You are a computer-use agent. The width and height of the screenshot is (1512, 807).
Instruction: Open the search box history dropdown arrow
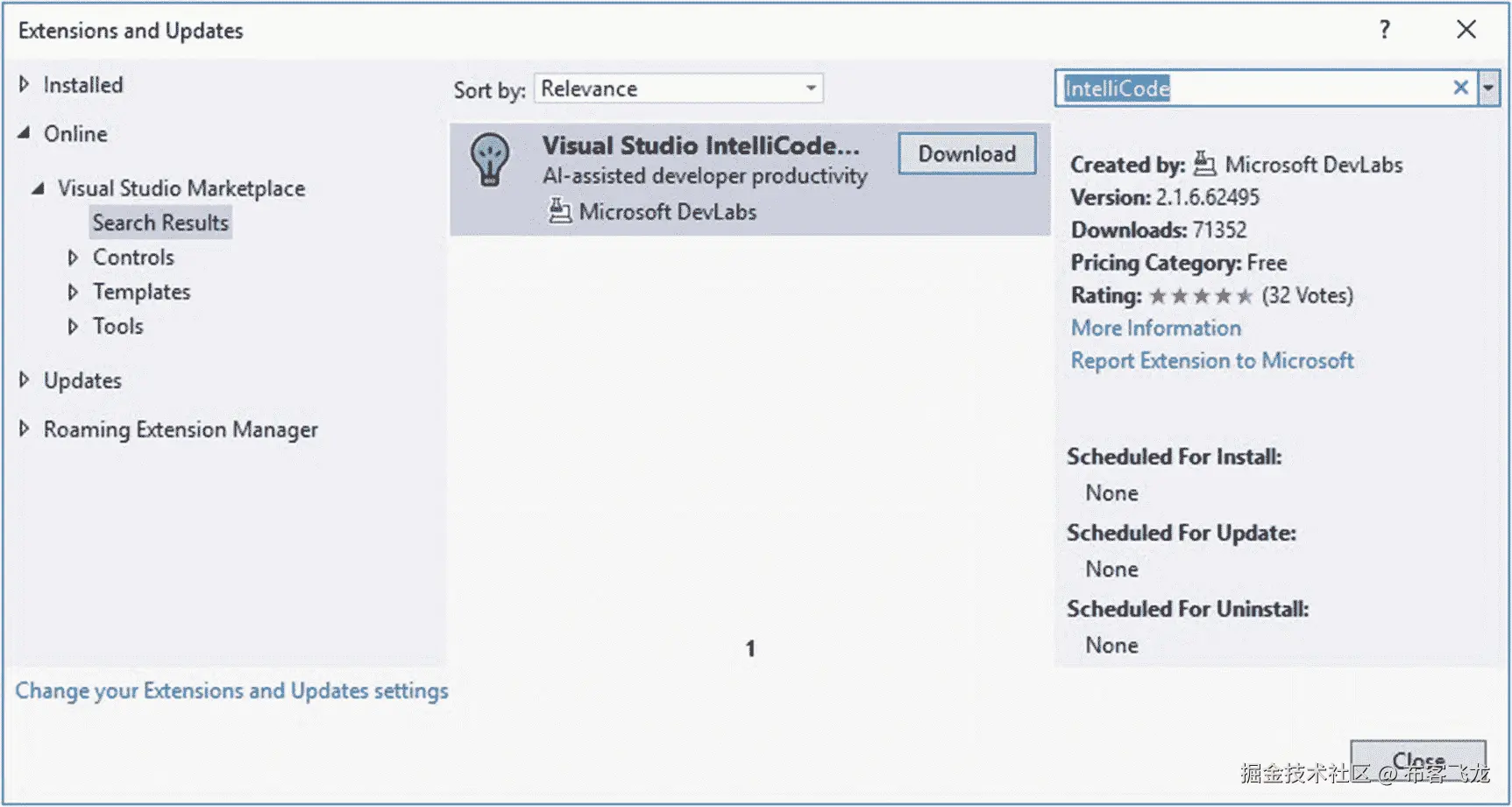pyautogui.click(x=1488, y=88)
